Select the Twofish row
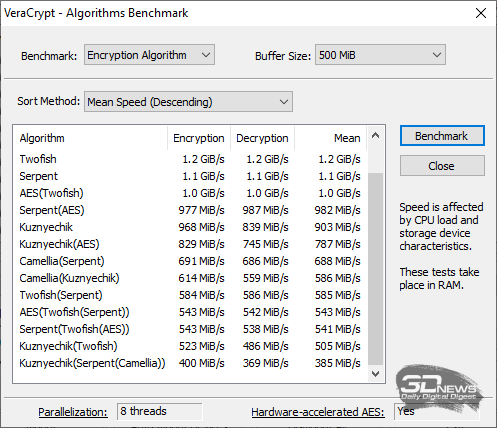The width and height of the screenshot is (497, 428). point(190,159)
